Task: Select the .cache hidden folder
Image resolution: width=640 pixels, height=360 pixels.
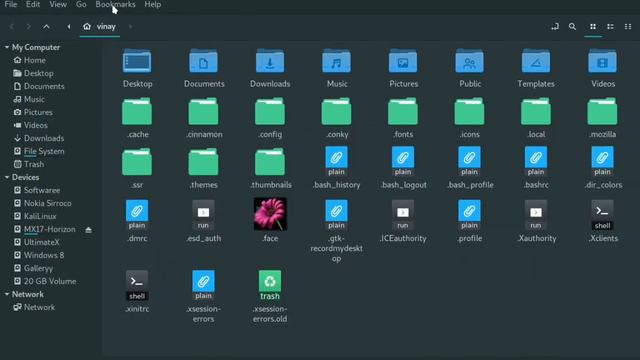Action: 137,111
